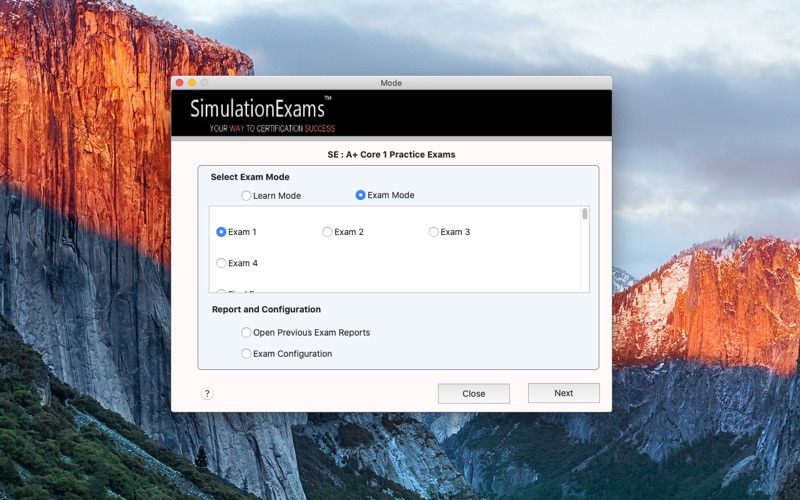
Task: Click the Next button
Action: (563, 393)
